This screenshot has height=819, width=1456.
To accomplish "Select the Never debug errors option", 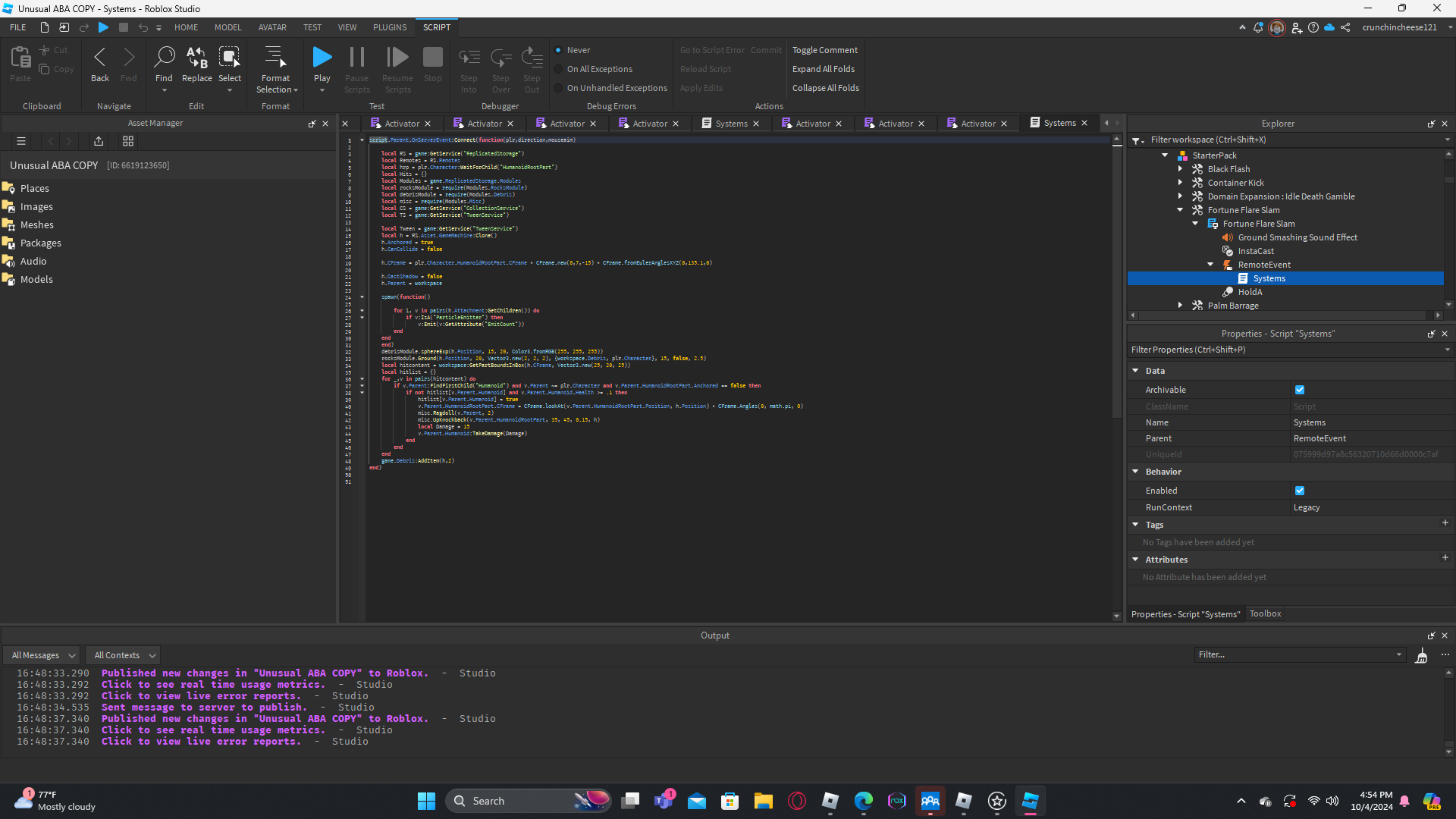I will coord(558,50).
